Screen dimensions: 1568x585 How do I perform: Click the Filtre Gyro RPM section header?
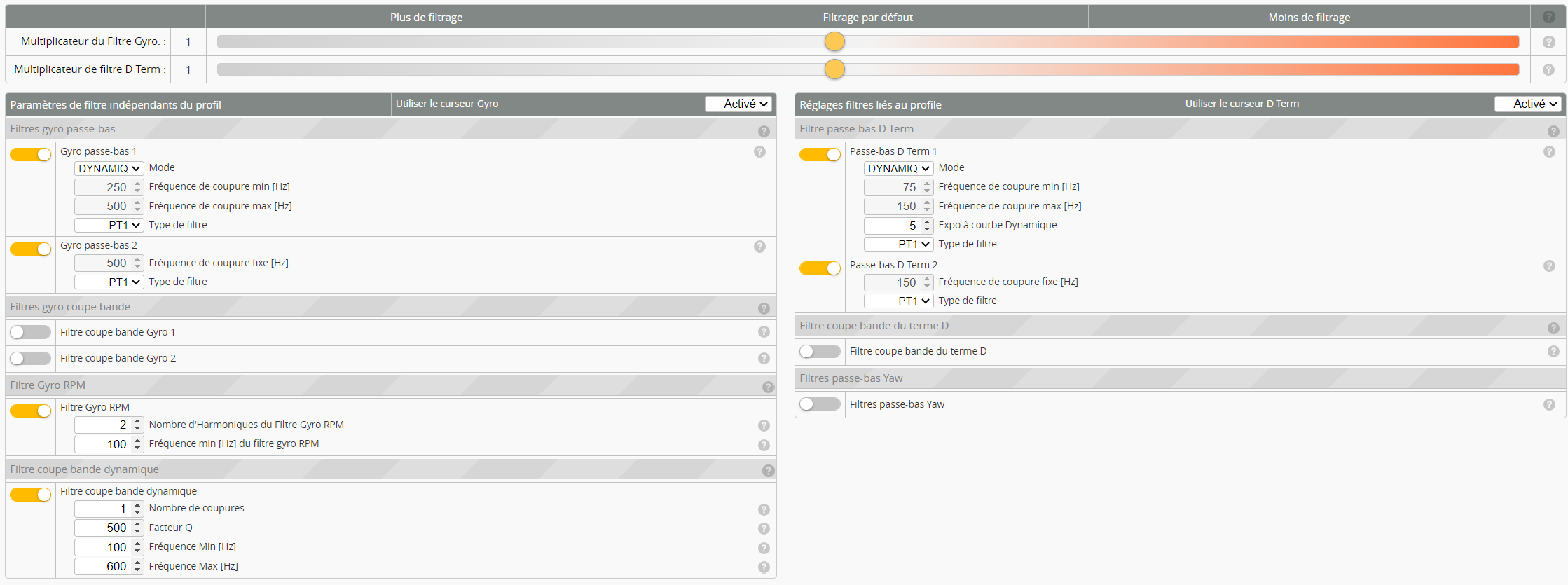point(48,385)
